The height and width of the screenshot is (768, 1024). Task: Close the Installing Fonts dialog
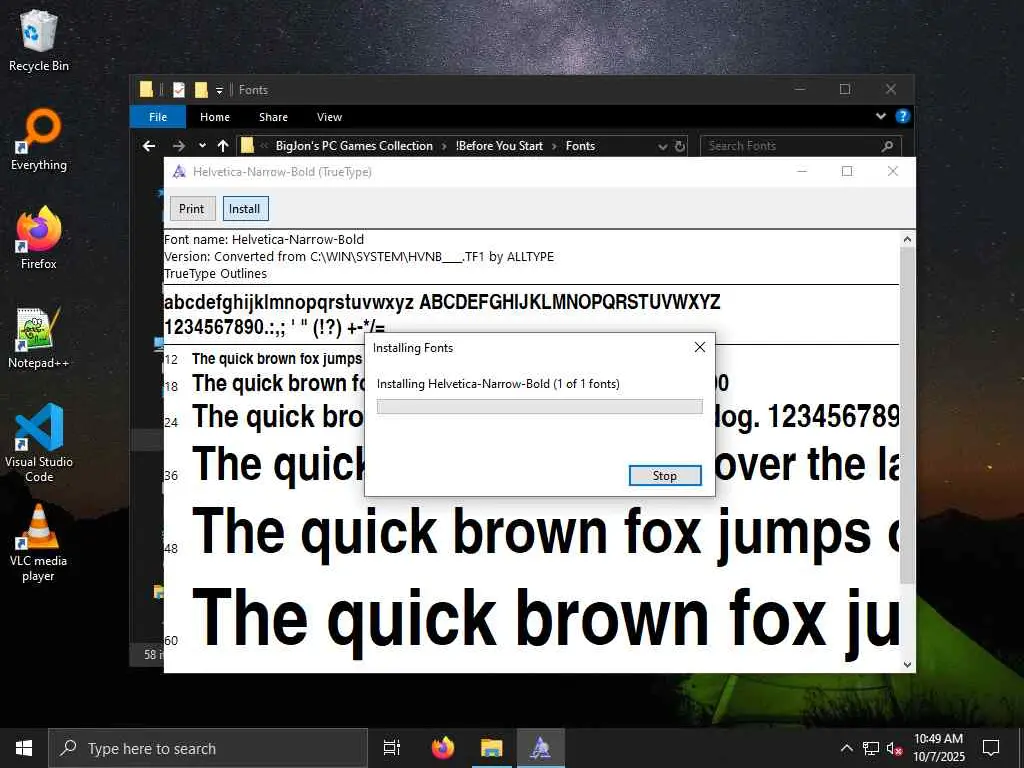(x=699, y=347)
